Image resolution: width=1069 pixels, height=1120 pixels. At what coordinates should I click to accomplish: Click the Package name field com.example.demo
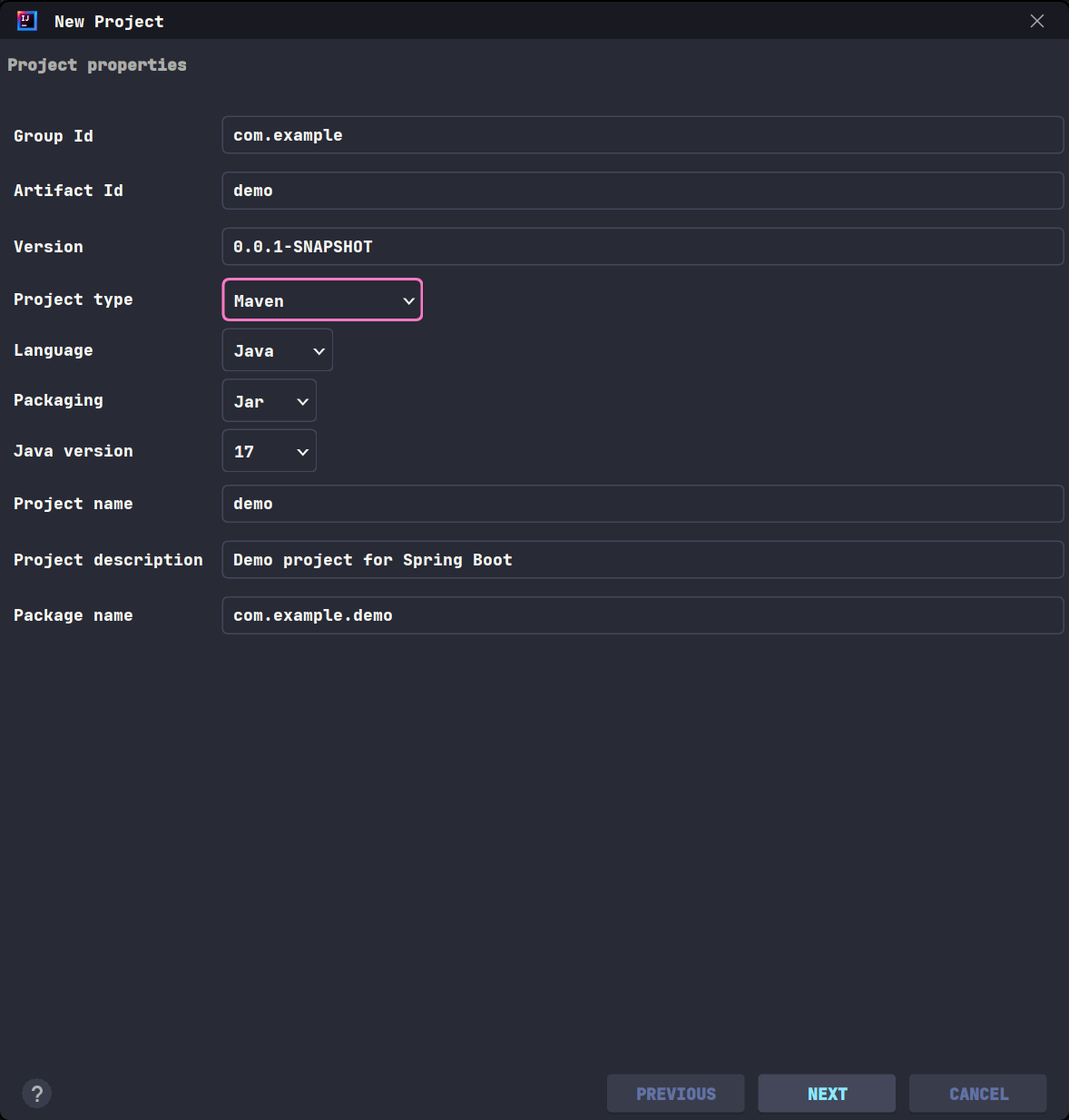pos(642,615)
